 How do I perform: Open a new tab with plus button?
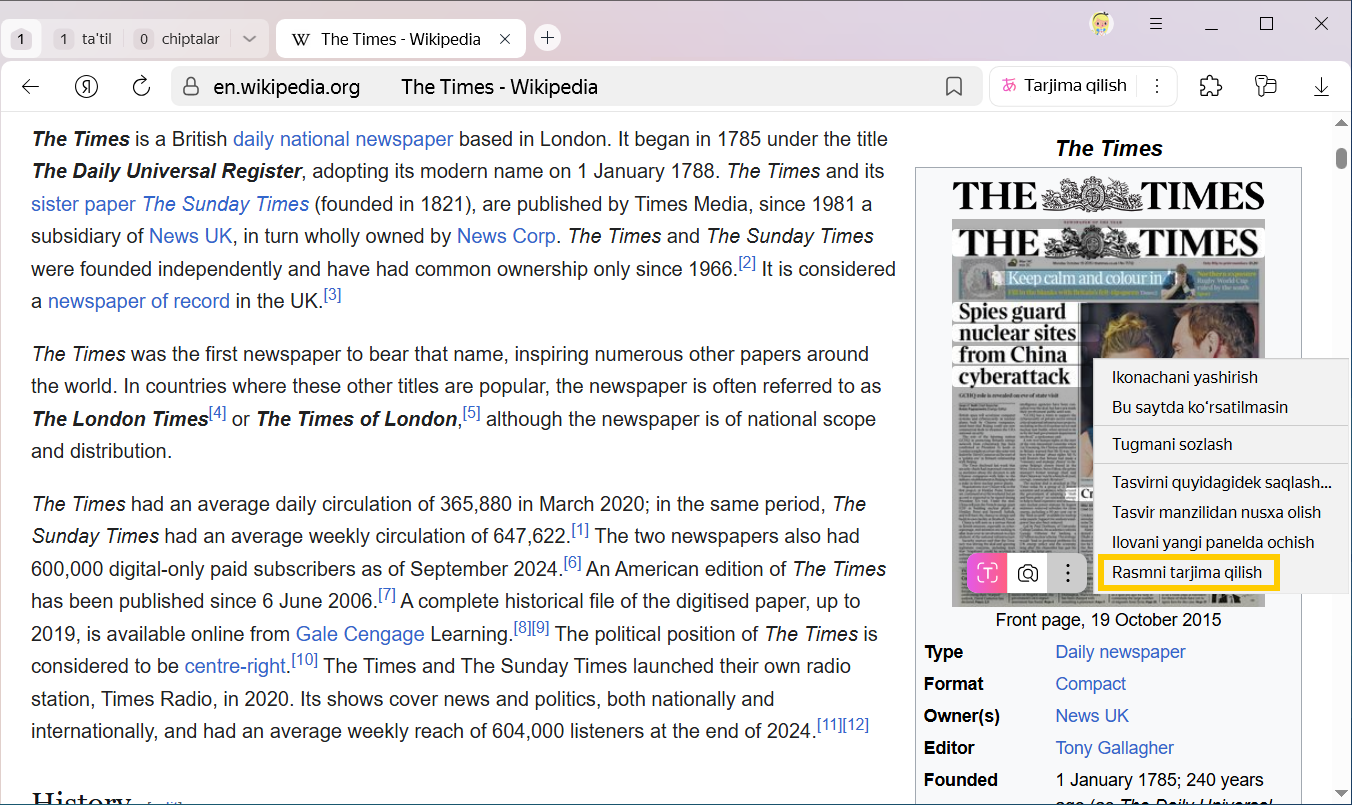[547, 39]
